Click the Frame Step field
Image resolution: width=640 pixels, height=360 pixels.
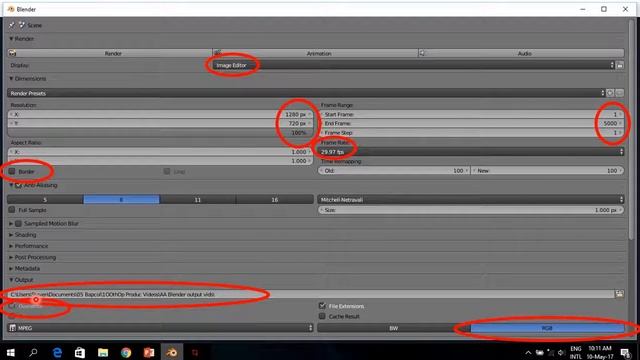pyautogui.click(x=471, y=133)
